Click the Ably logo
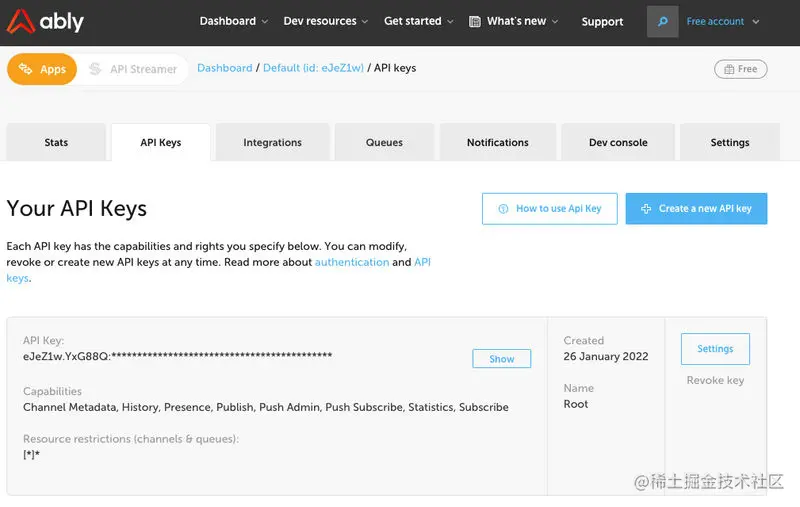This screenshot has height=507, width=800. pyautogui.click(x=45, y=21)
